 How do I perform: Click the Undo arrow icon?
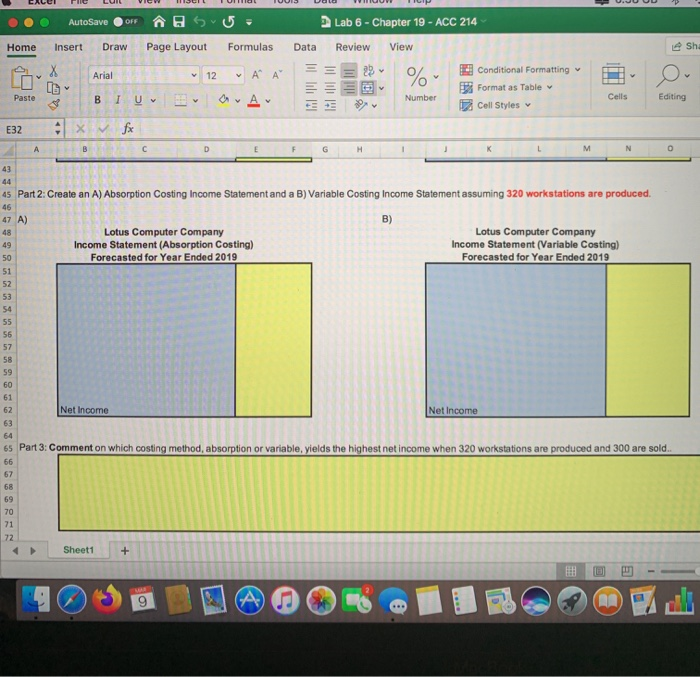click(200, 21)
